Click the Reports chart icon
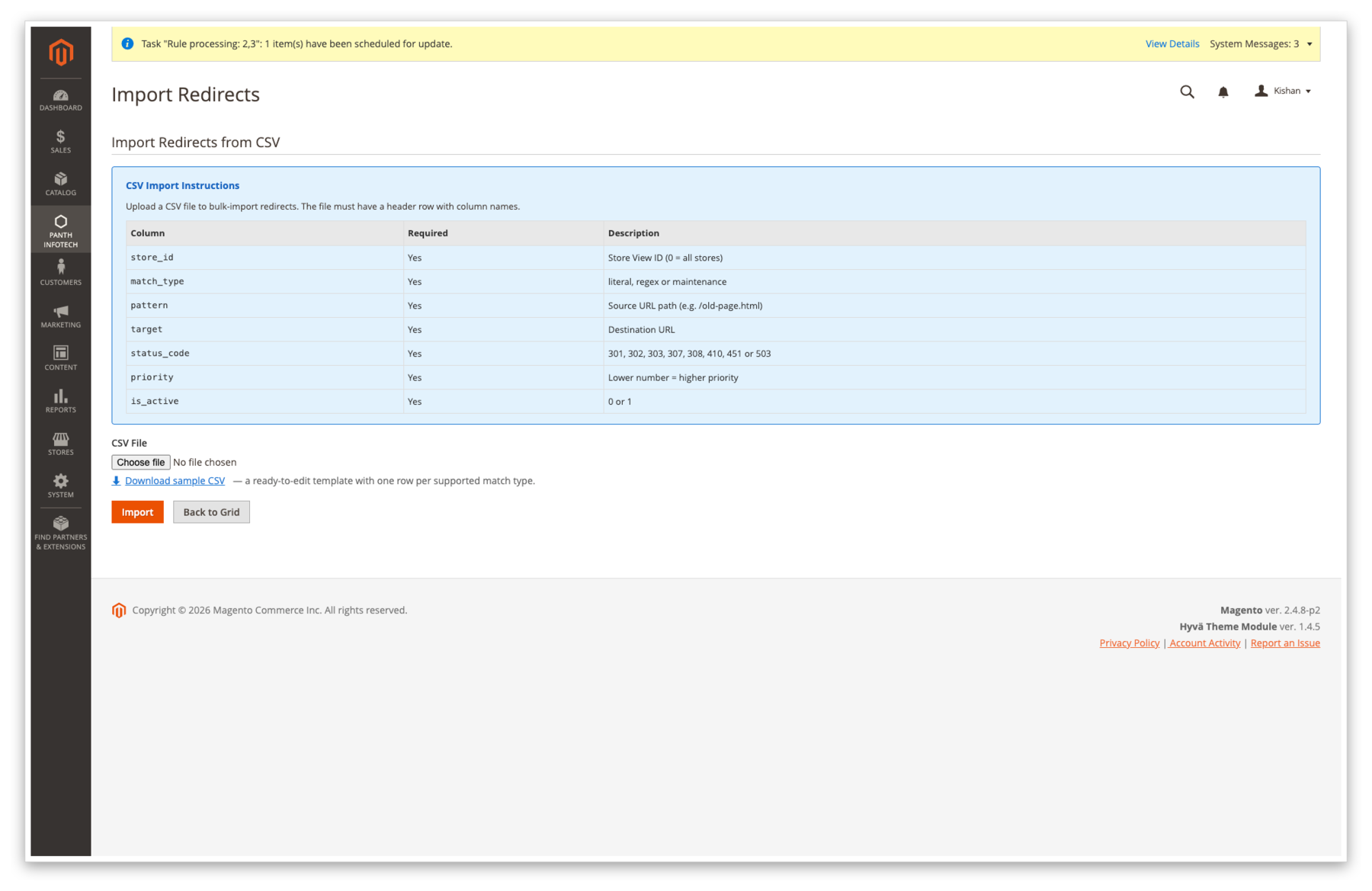 tap(60, 399)
